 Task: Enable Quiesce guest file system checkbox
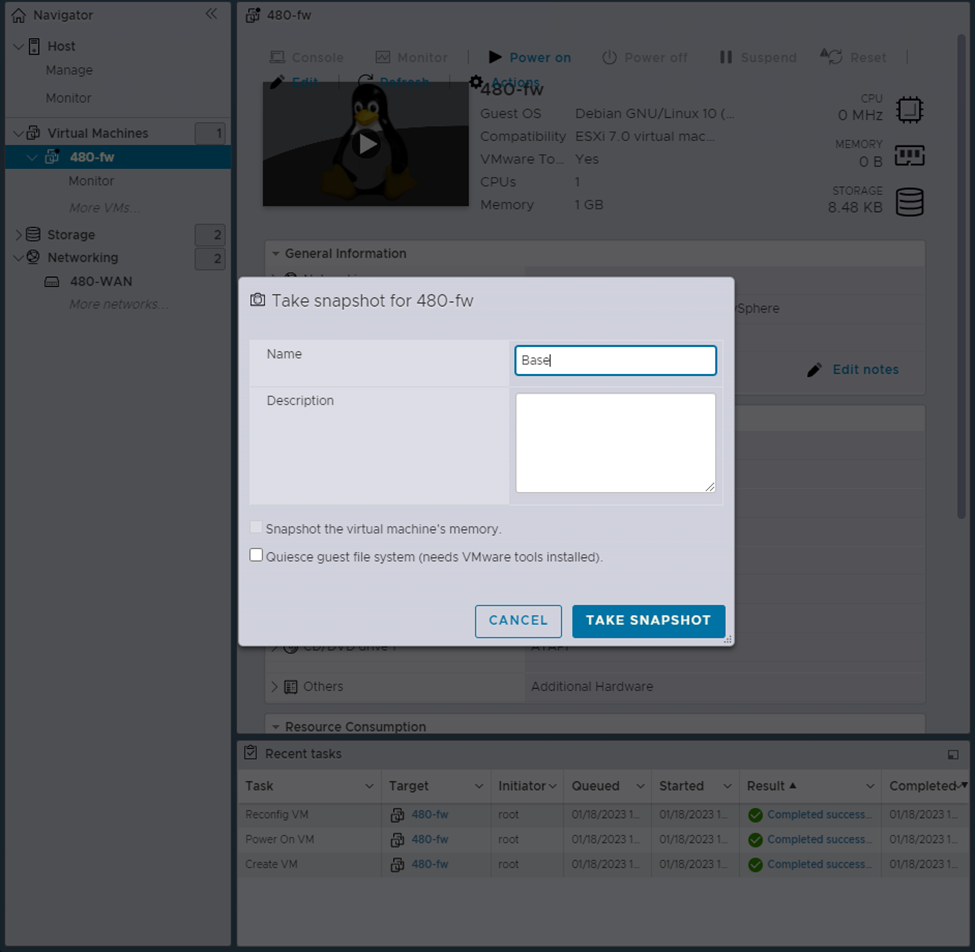coord(256,555)
